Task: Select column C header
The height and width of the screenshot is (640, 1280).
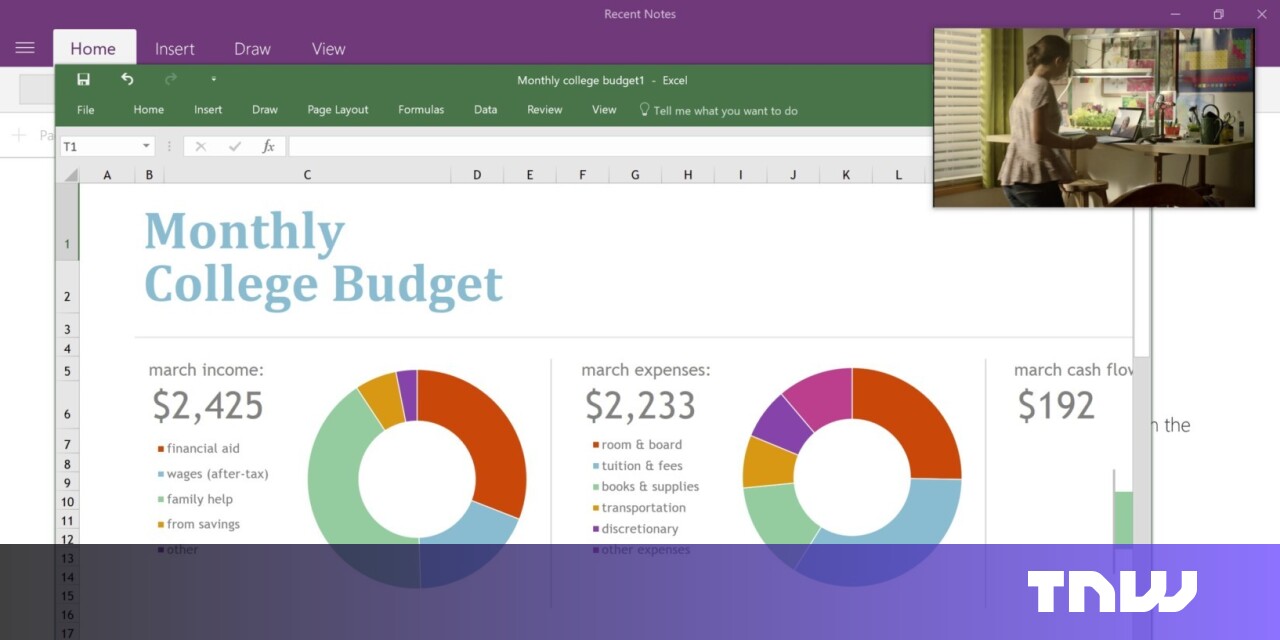Action: (x=307, y=175)
